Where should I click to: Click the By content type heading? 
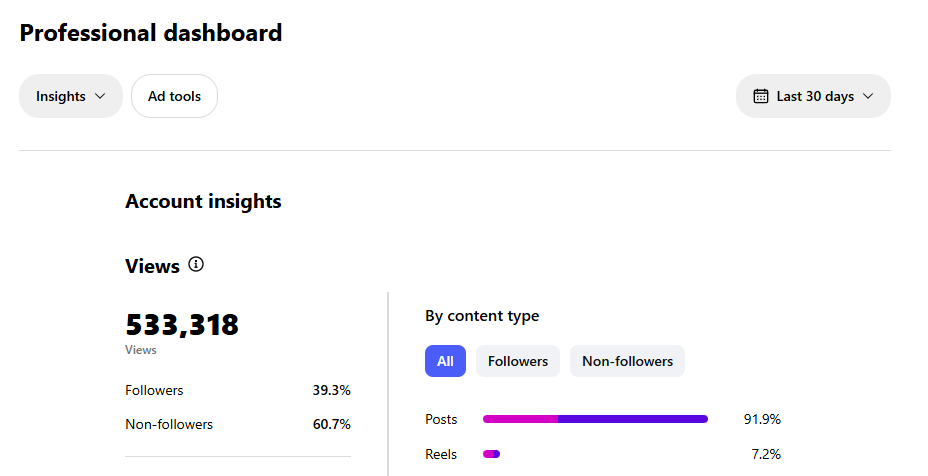482,316
